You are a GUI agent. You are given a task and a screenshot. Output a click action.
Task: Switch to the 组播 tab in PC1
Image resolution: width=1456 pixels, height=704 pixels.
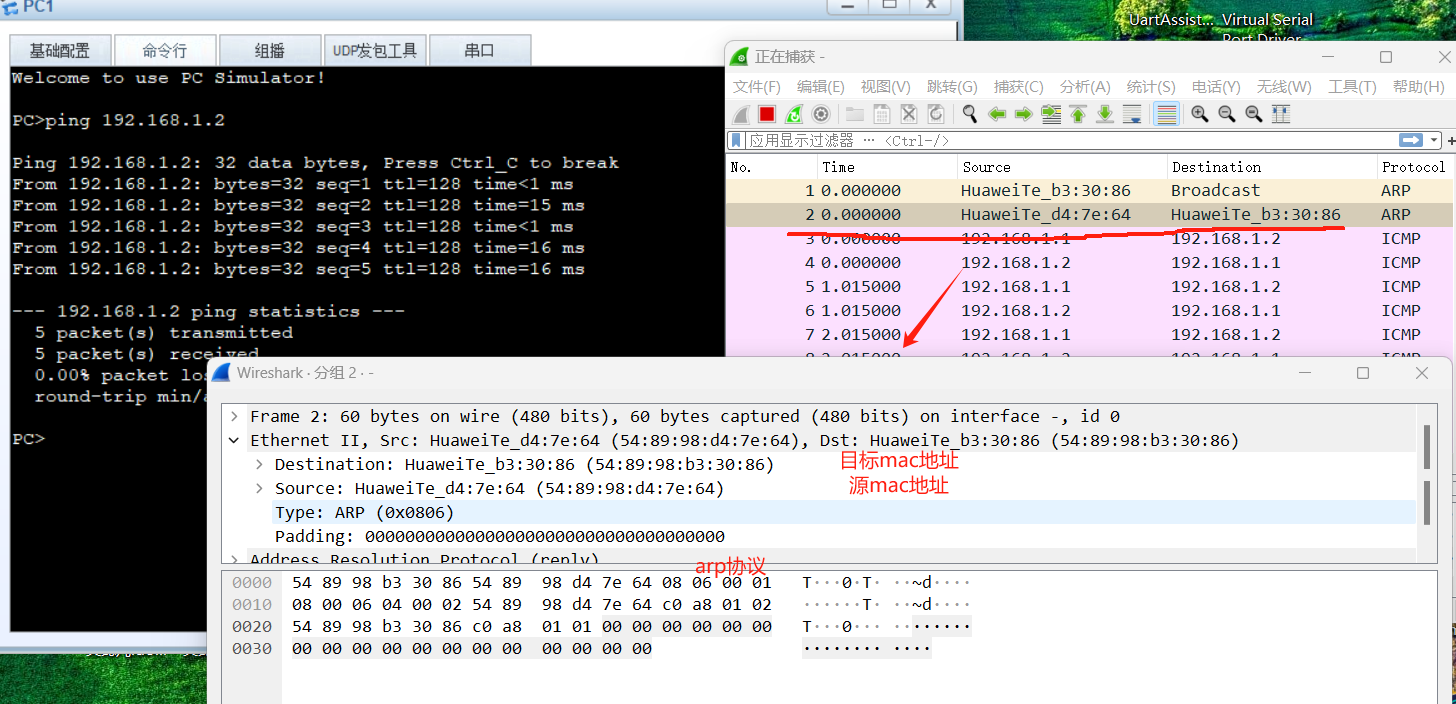coord(270,51)
